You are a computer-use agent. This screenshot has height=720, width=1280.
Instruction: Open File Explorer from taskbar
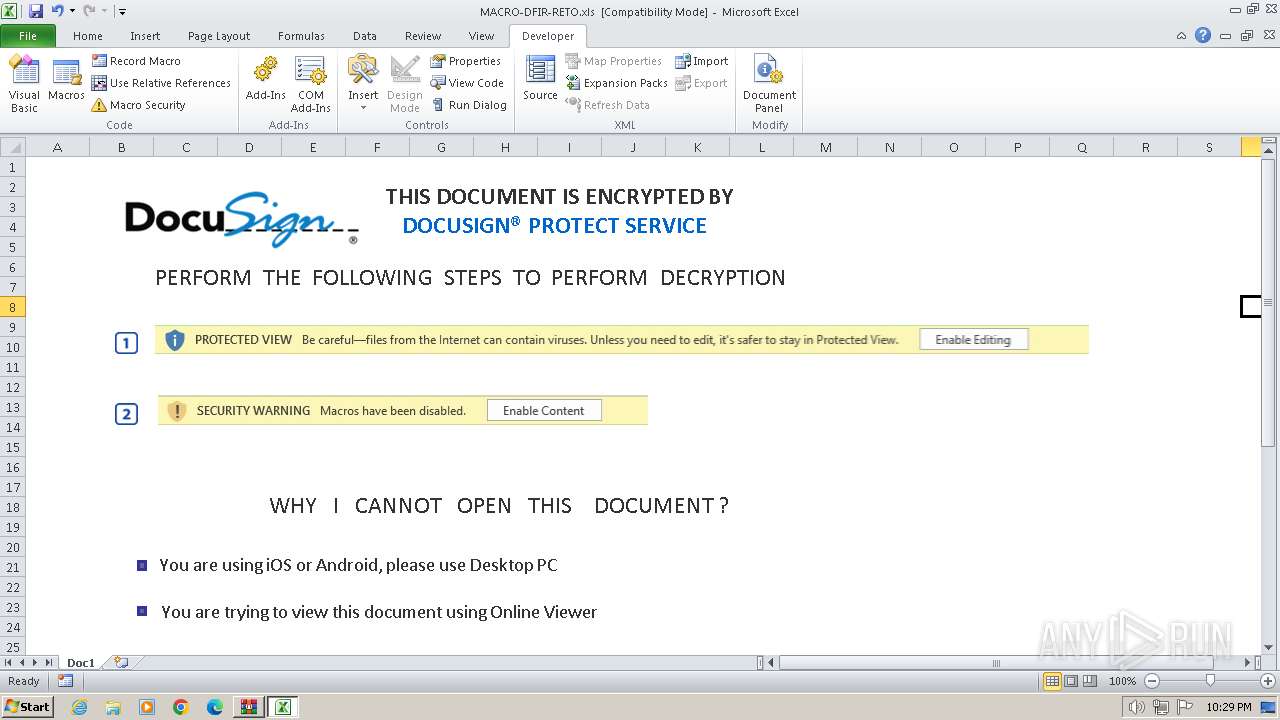tap(113, 707)
